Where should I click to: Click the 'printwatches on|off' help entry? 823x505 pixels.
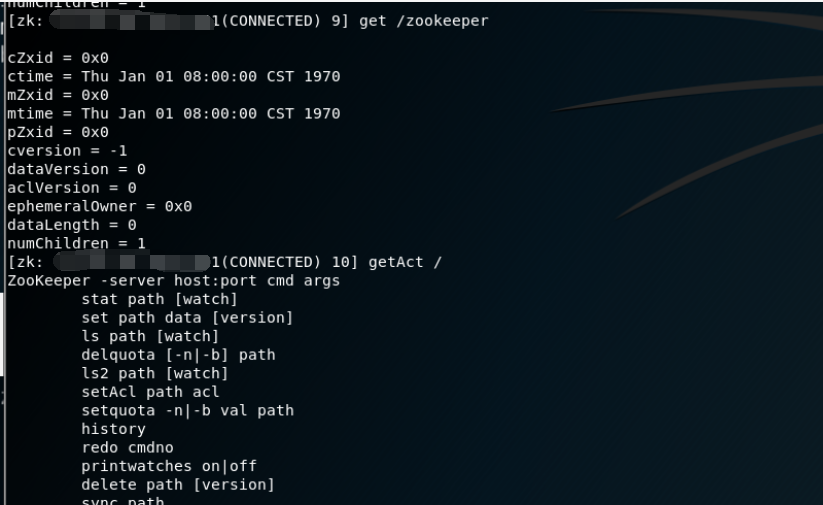(169, 466)
